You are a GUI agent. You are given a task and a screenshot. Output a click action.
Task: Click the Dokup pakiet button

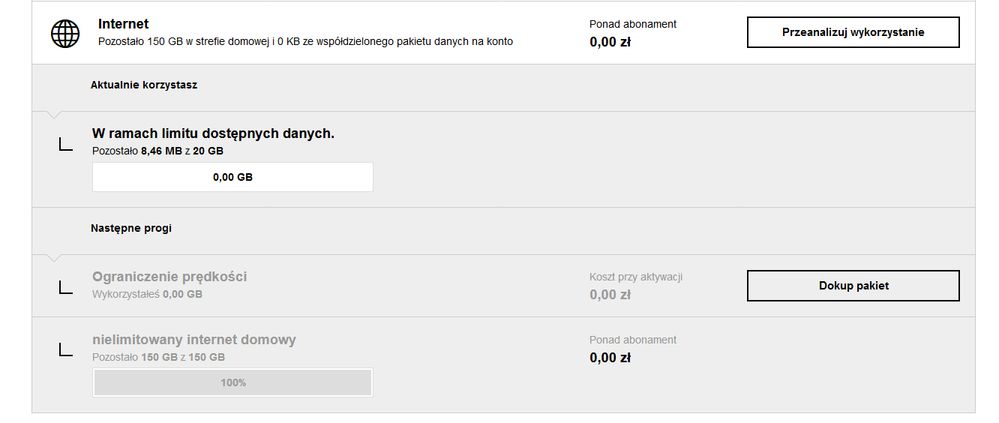[853, 286]
